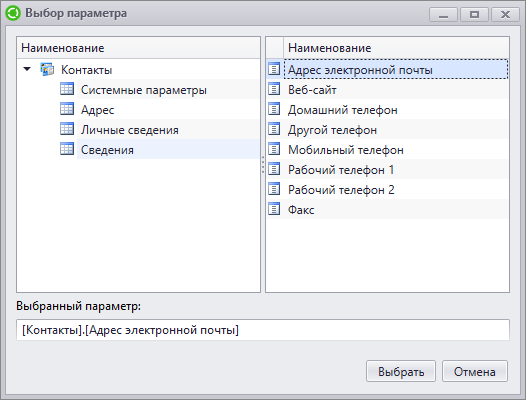Image resolution: width=526 pixels, height=400 pixels.
Task: Click the Сведения table icon
Action: pos(67,149)
